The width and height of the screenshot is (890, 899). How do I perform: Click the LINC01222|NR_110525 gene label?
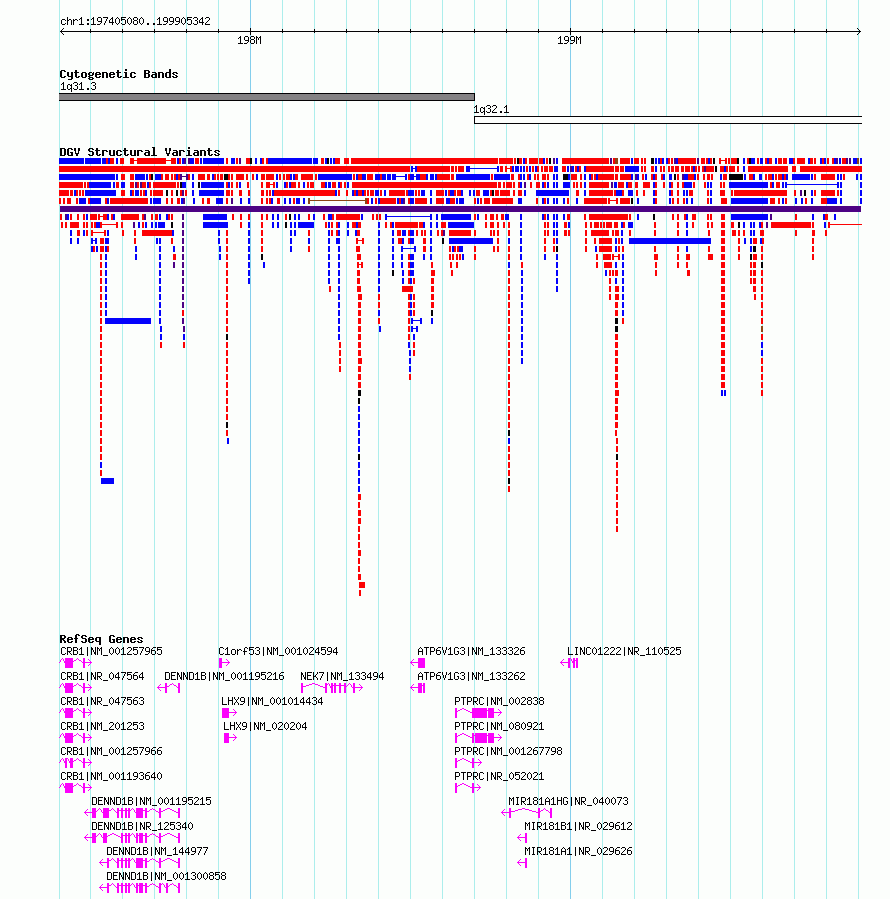pyautogui.click(x=624, y=651)
